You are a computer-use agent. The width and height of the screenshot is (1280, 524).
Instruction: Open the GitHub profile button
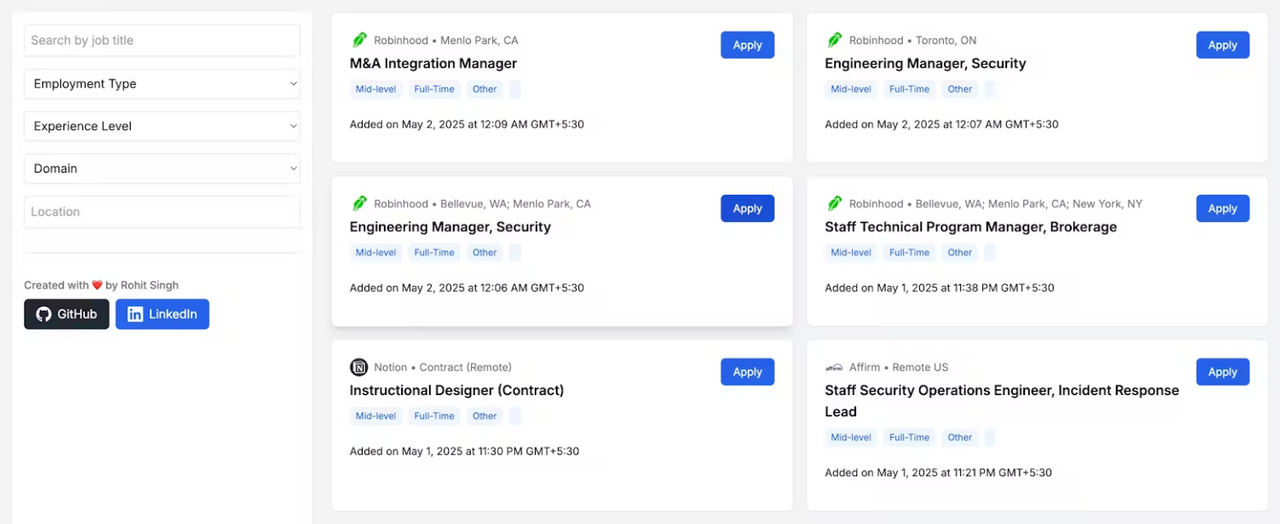[67, 314]
